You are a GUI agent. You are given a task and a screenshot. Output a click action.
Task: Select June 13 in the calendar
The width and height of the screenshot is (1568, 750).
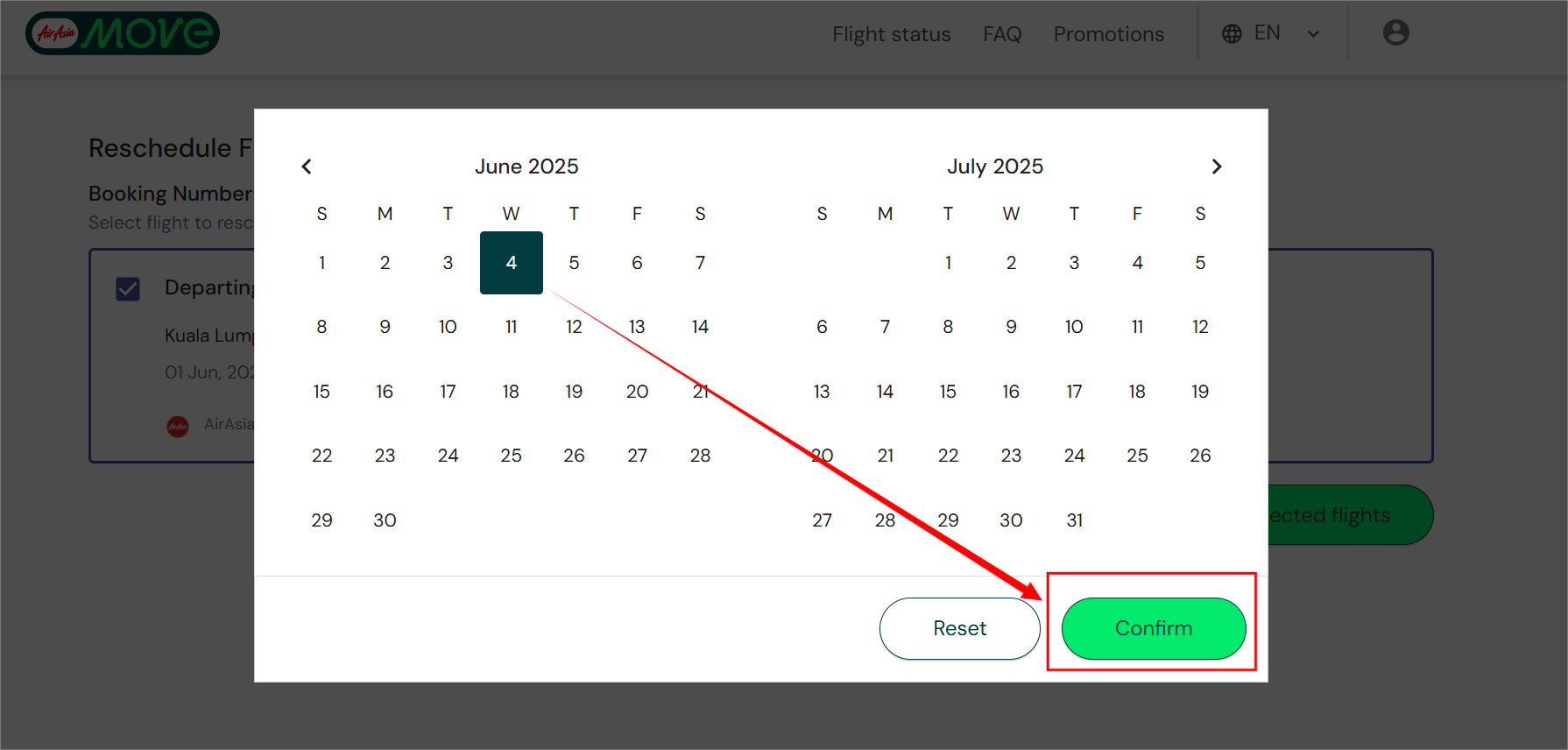637,327
